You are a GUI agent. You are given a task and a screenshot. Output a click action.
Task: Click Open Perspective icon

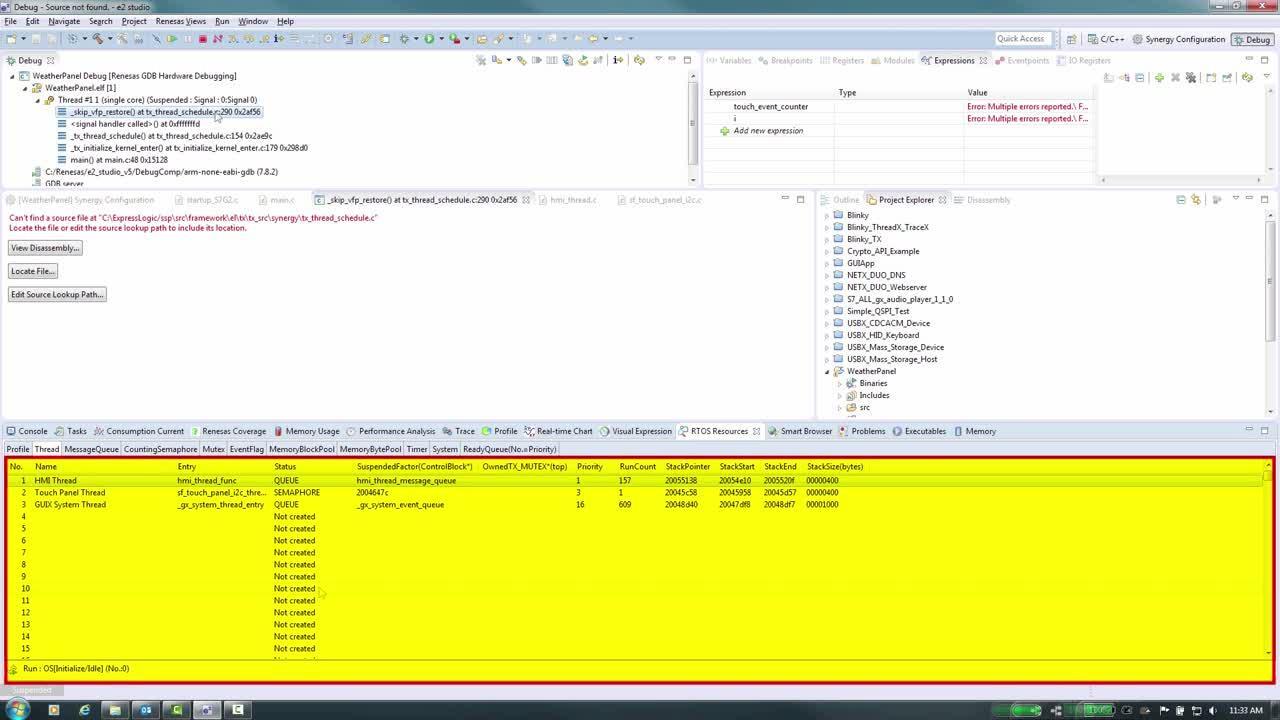point(1071,39)
